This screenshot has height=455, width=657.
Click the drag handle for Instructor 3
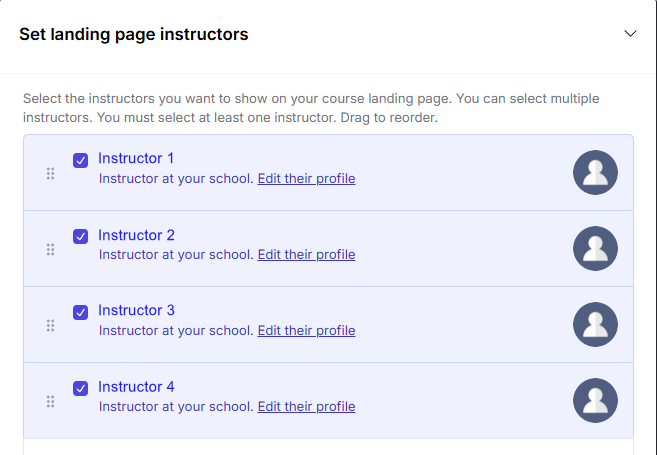pos(50,325)
